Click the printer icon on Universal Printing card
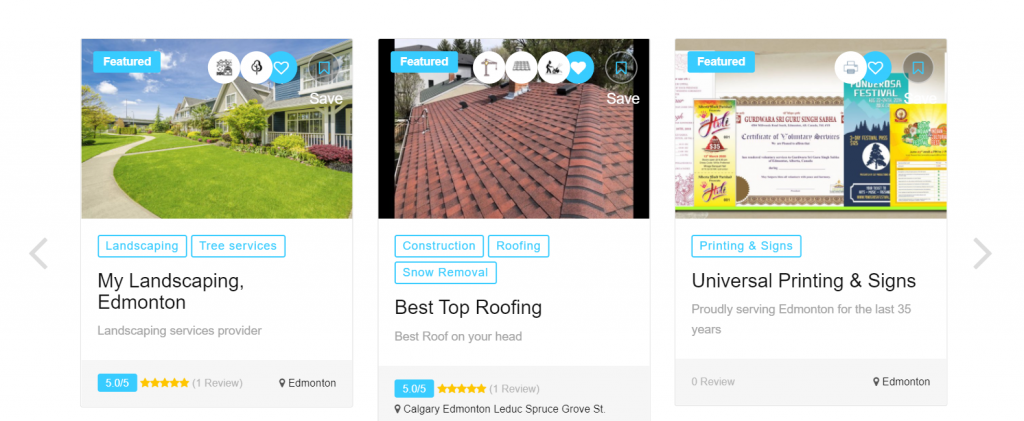 850,68
